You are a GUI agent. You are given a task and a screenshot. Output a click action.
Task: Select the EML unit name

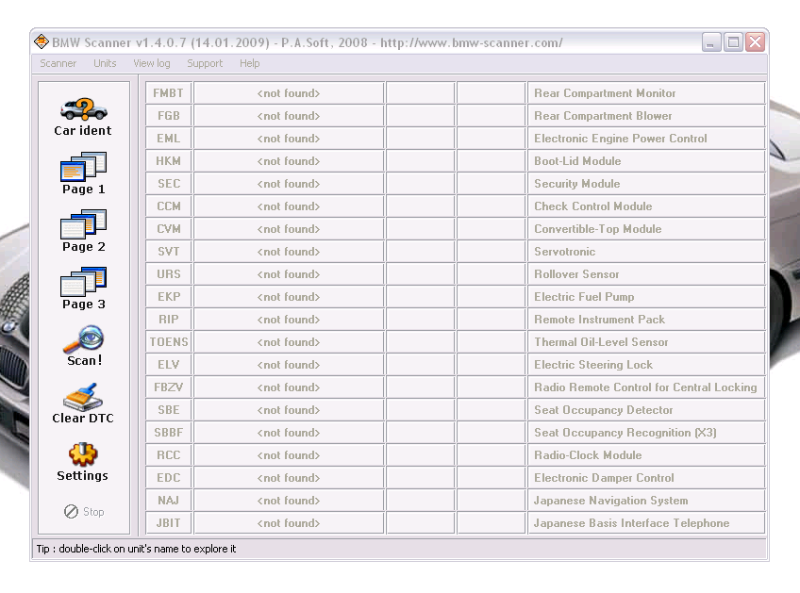(x=168, y=138)
